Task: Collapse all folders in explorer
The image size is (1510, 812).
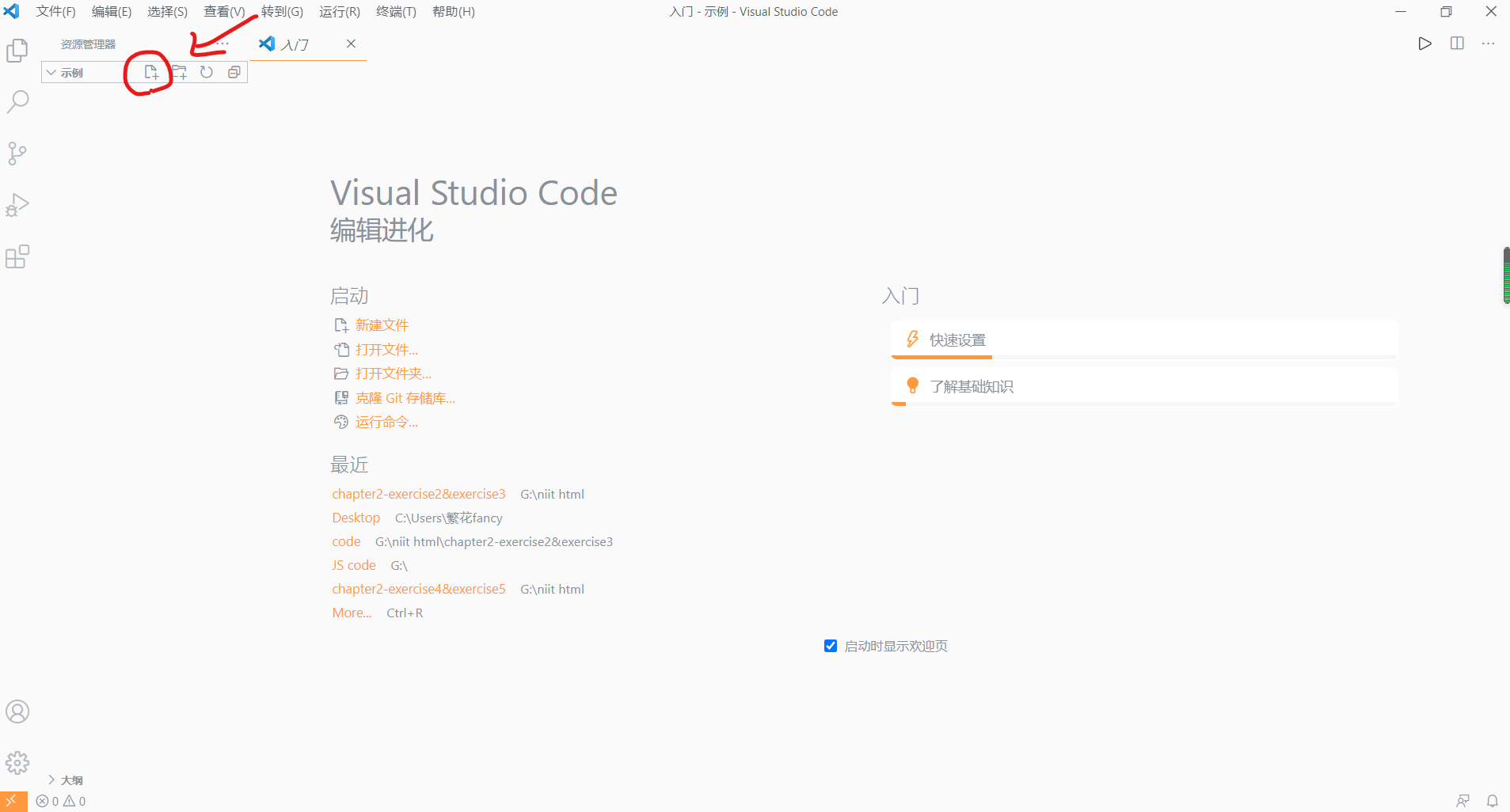Action: point(234,72)
